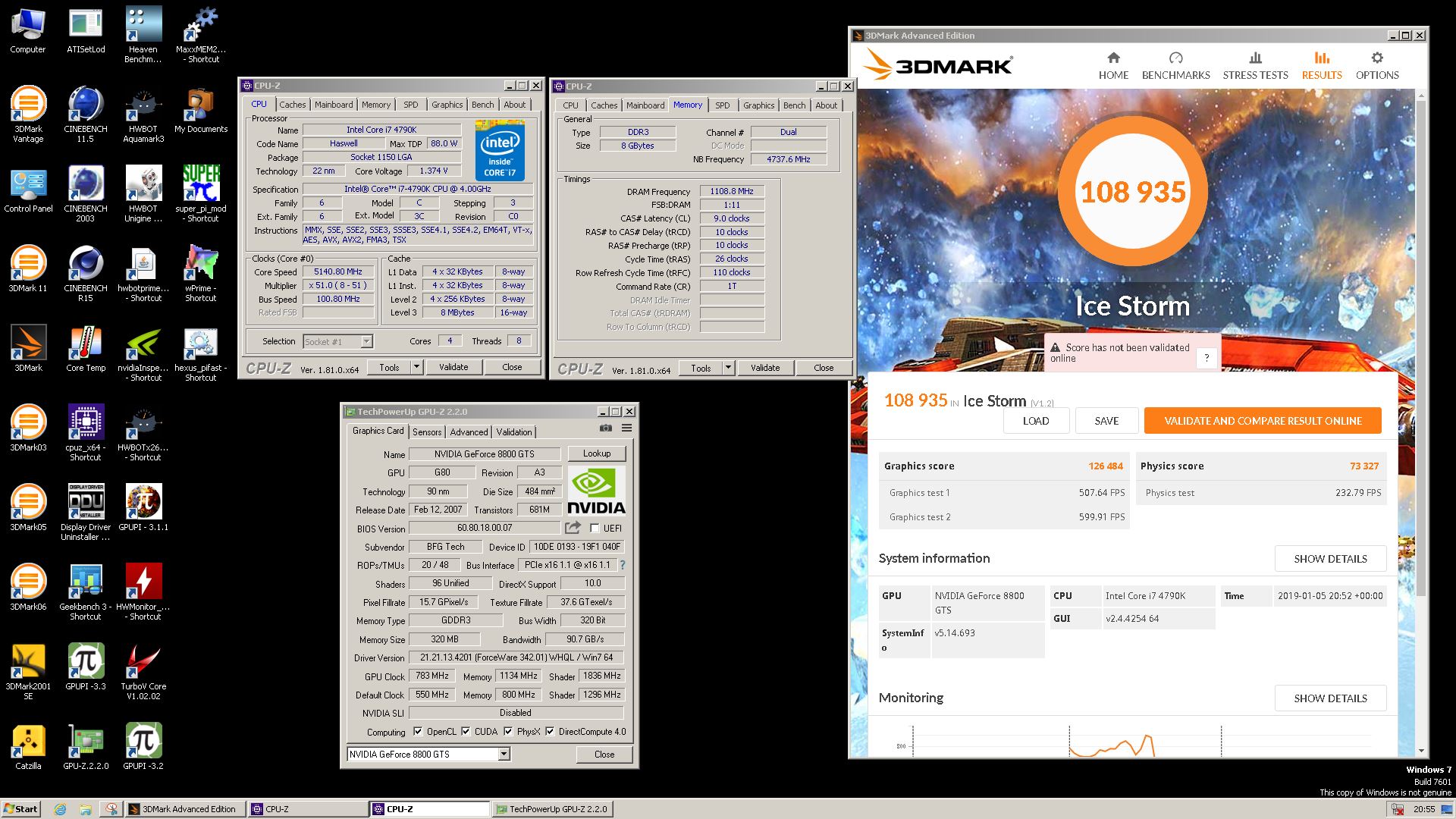Show System information details
The height and width of the screenshot is (819, 1456).
click(x=1330, y=559)
